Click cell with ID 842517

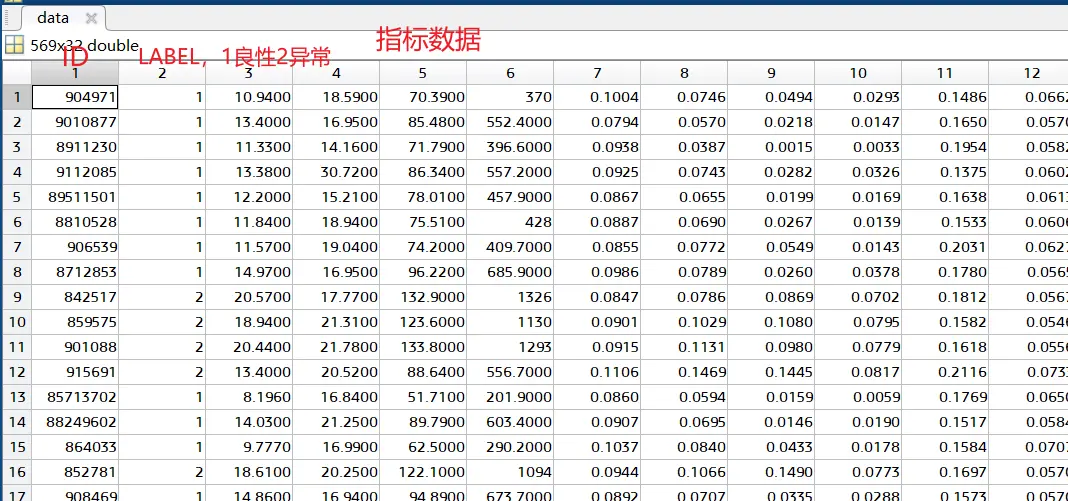coord(75,297)
